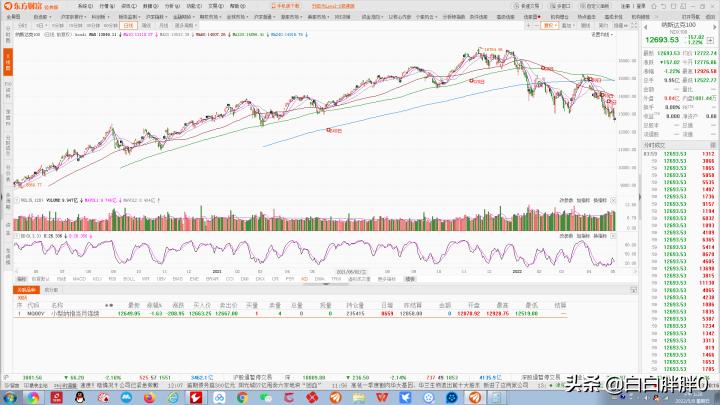Close the volume sub-chart panel icon
This screenshot has width=720, height=405.
[x=613, y=200]
